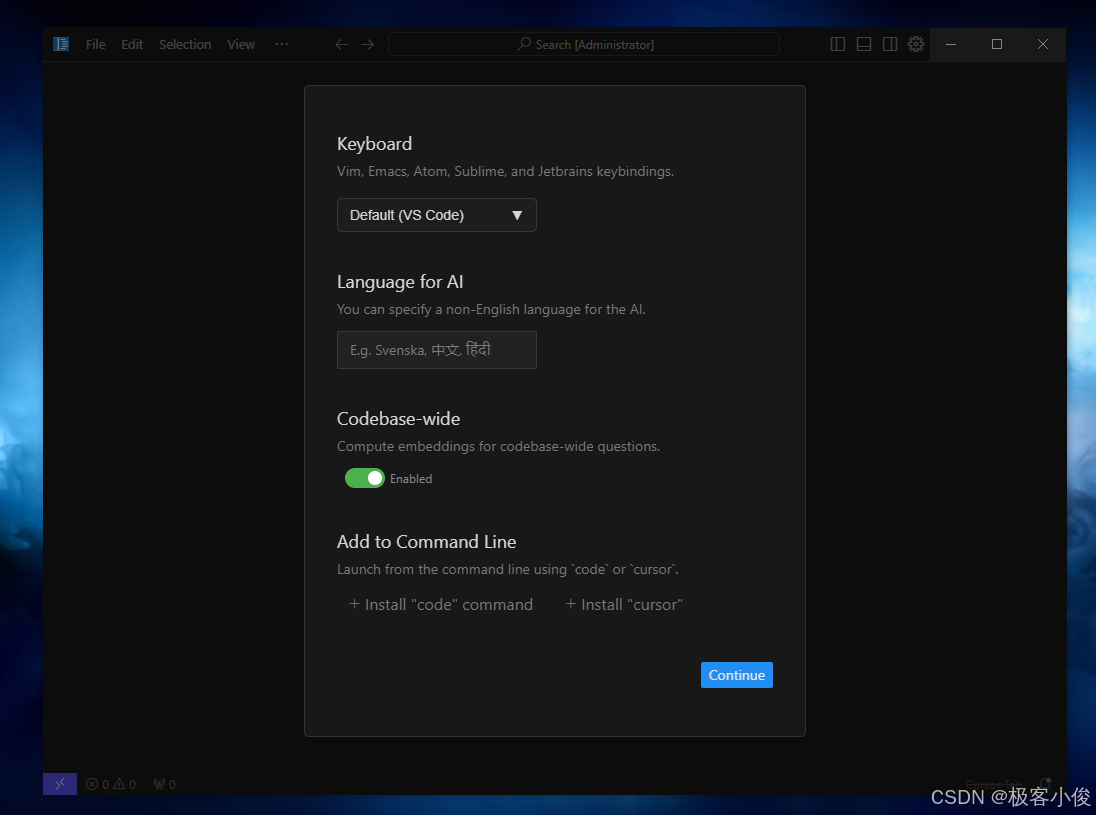The image size is (1096, 815).
Task: Open the File menu
Action: pyautogui.click(x=96, y=44)
